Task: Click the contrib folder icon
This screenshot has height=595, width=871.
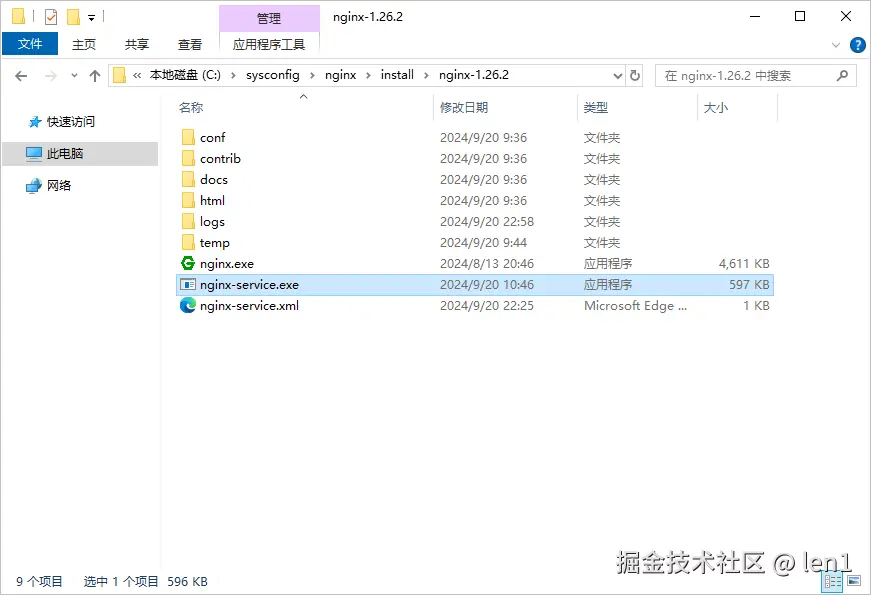Action: (188, 158)
